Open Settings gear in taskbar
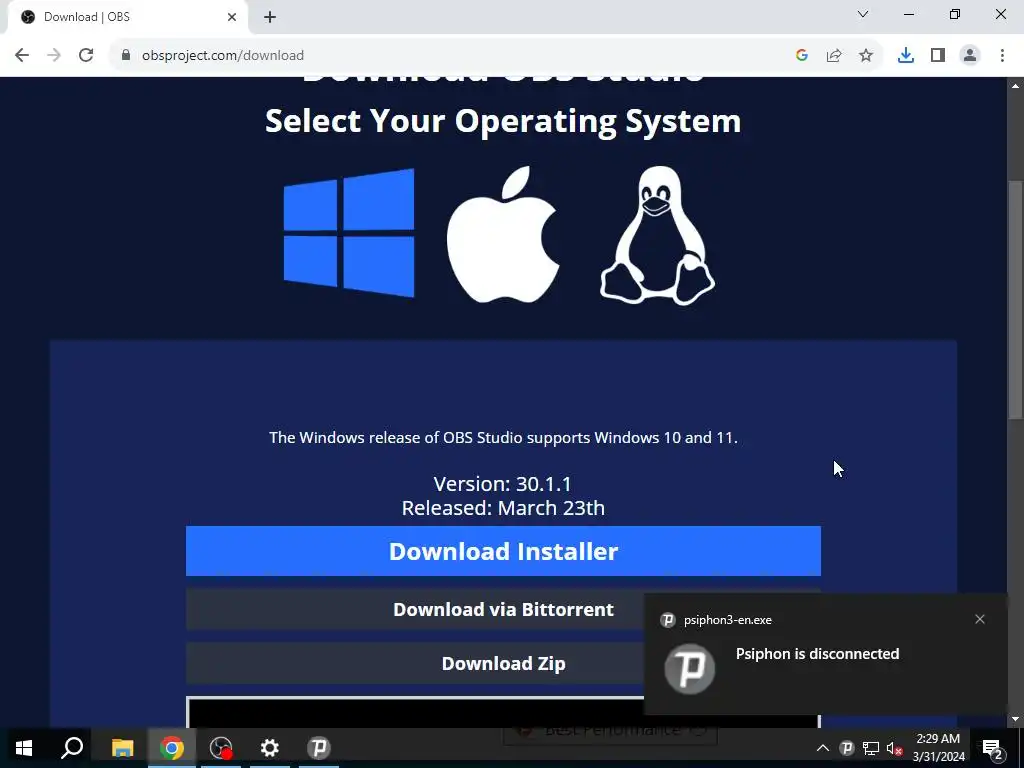 [x=270, y=748]
